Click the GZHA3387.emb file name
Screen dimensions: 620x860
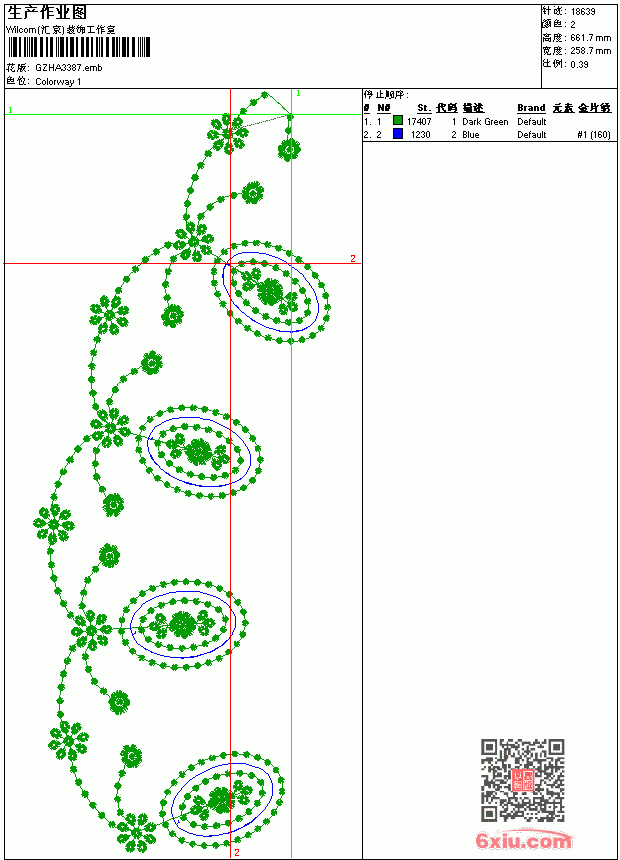(x=69, y=67)
